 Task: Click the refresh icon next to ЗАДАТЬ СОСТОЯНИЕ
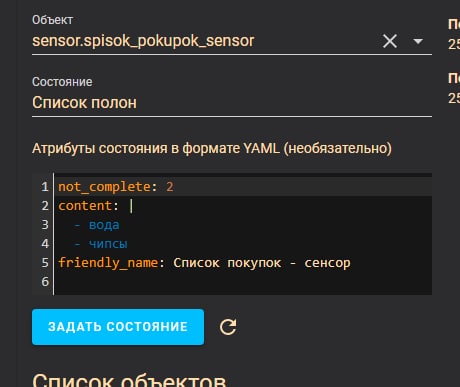click(x=228, y=327)
